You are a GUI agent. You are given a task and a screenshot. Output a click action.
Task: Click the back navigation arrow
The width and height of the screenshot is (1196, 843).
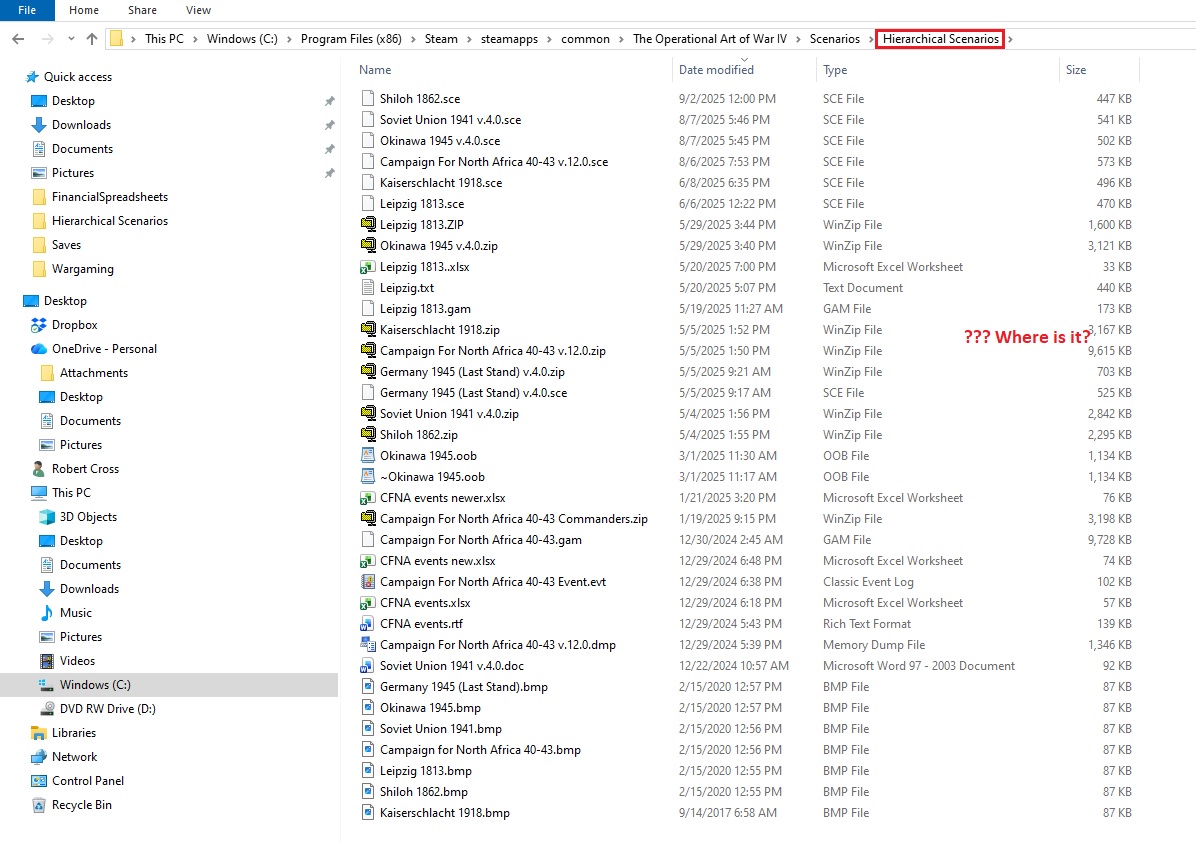click(x=18, y=38)
